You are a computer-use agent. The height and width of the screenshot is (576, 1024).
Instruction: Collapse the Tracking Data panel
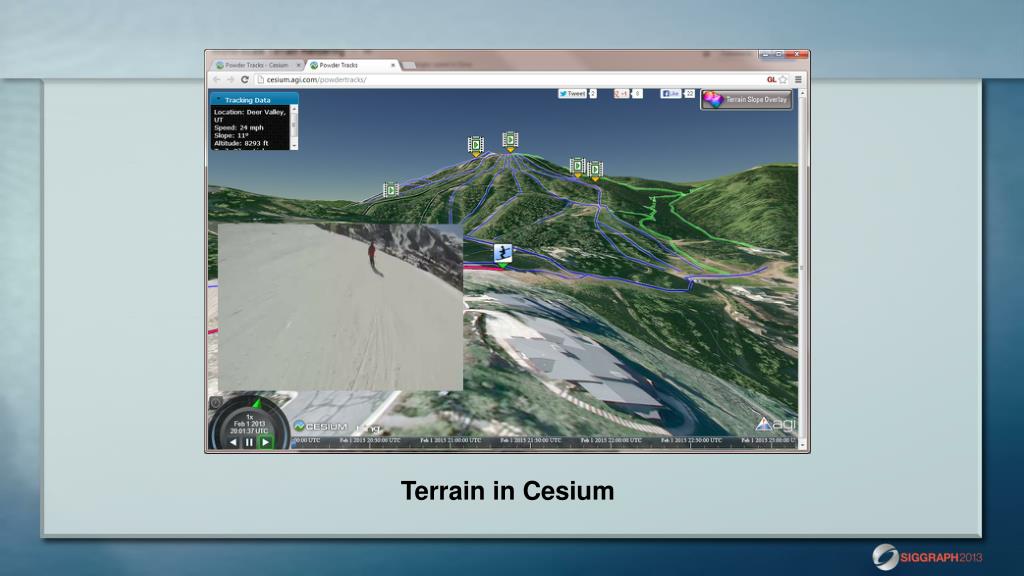coord(218,100)
